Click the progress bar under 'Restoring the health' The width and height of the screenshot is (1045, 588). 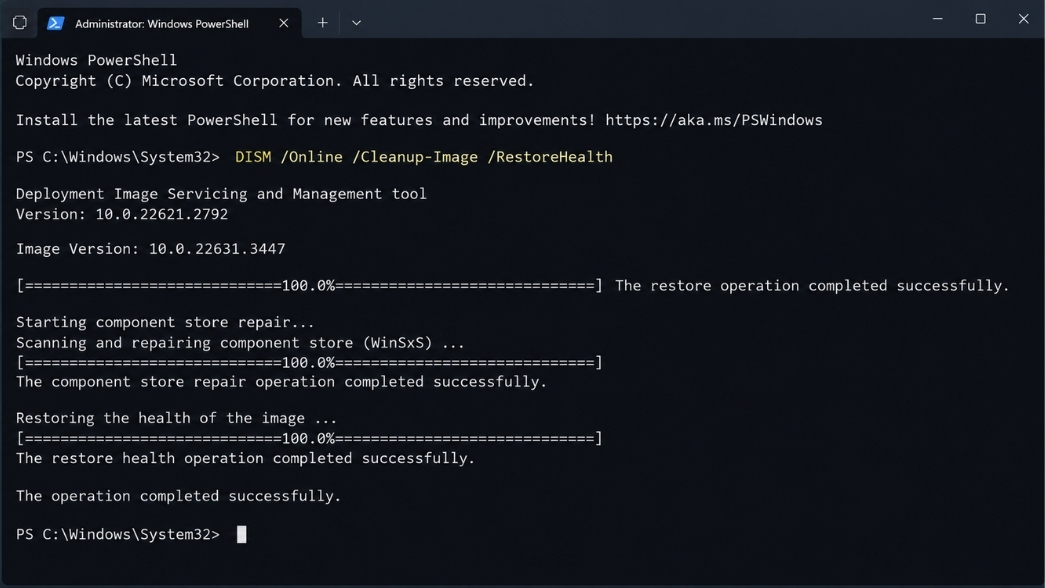[309, 438]
